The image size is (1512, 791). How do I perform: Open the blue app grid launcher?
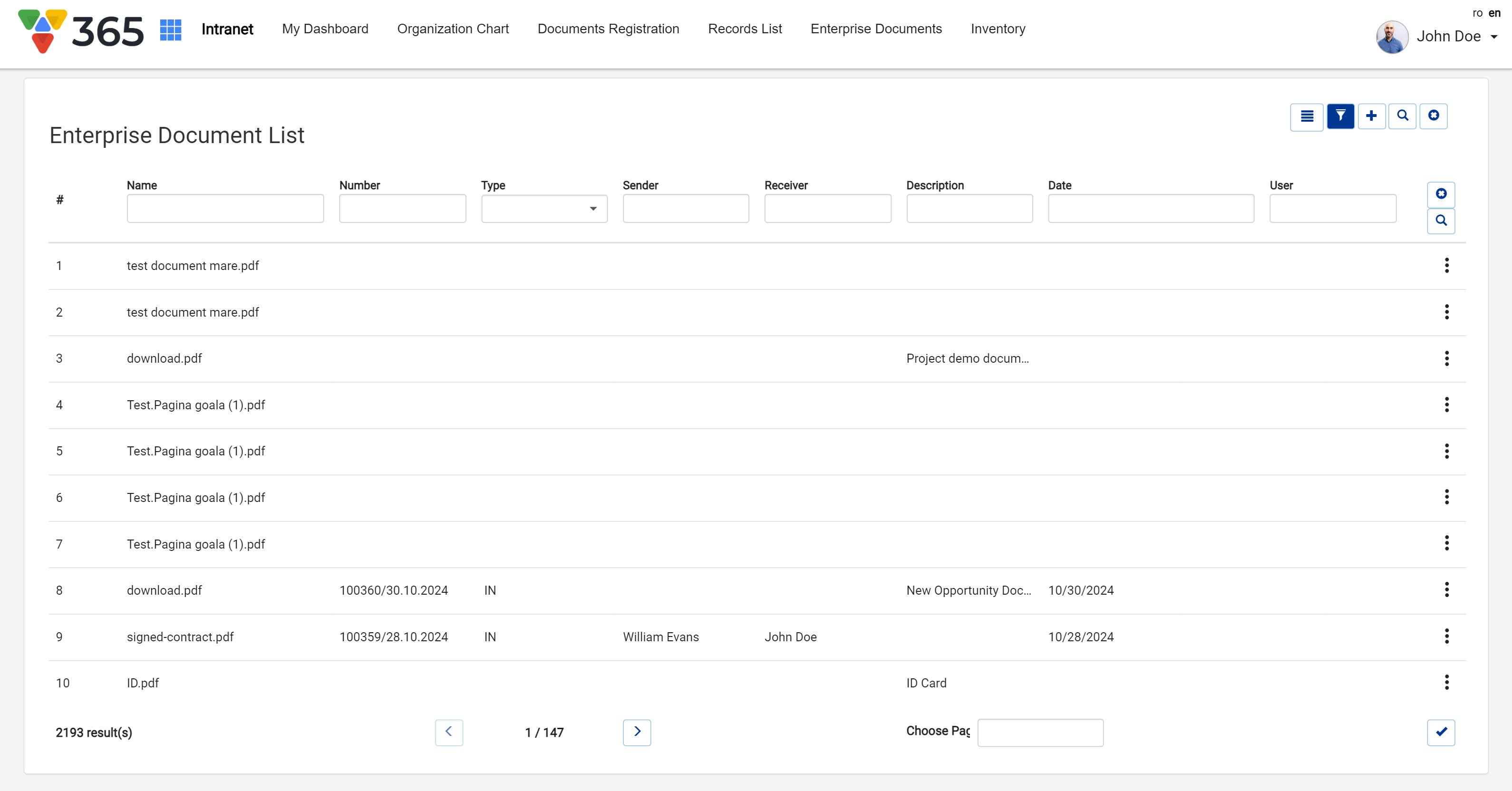tap(170, 29)
